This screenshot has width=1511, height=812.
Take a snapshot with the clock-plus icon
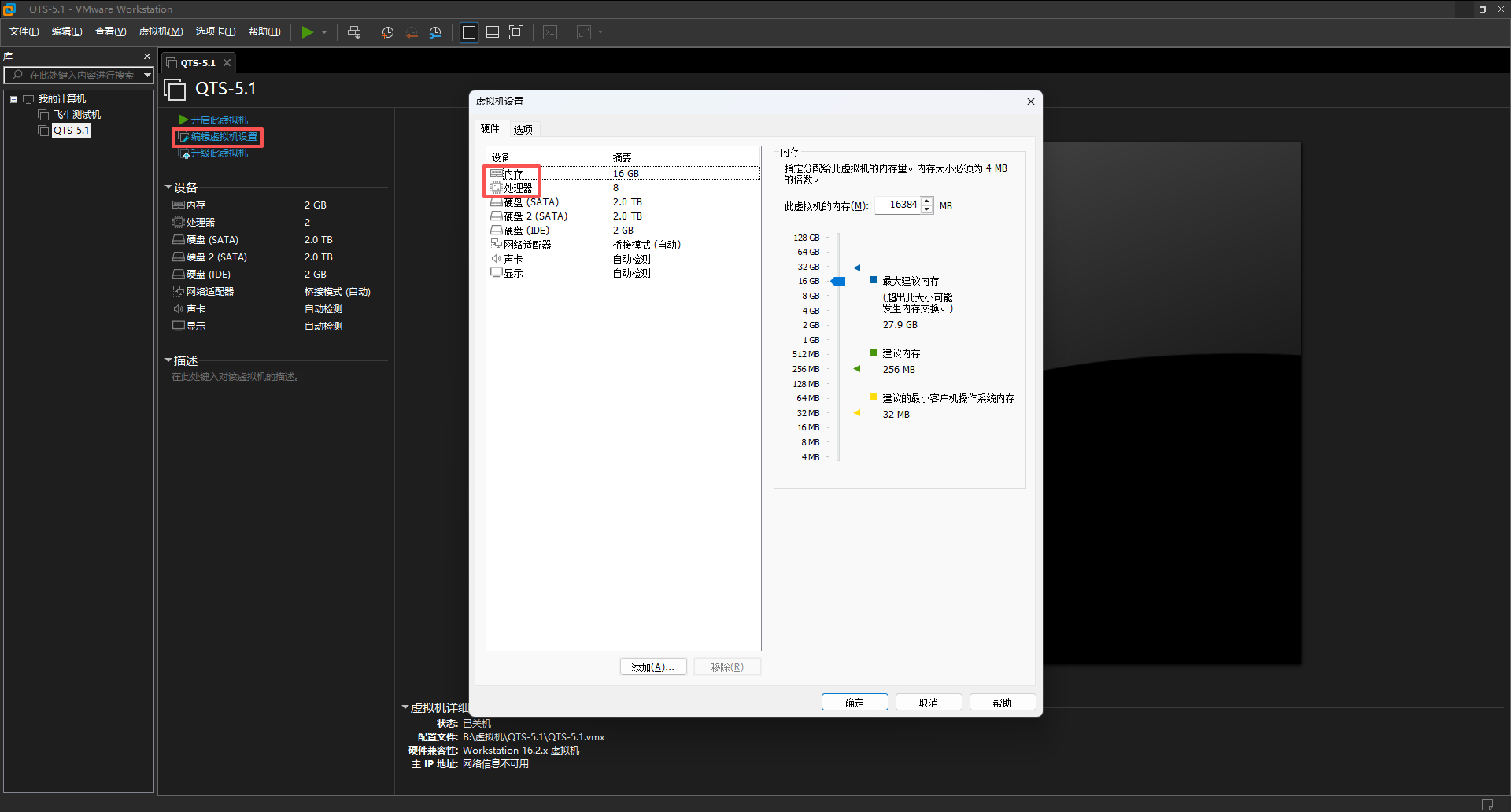click(x=387, y=32)
